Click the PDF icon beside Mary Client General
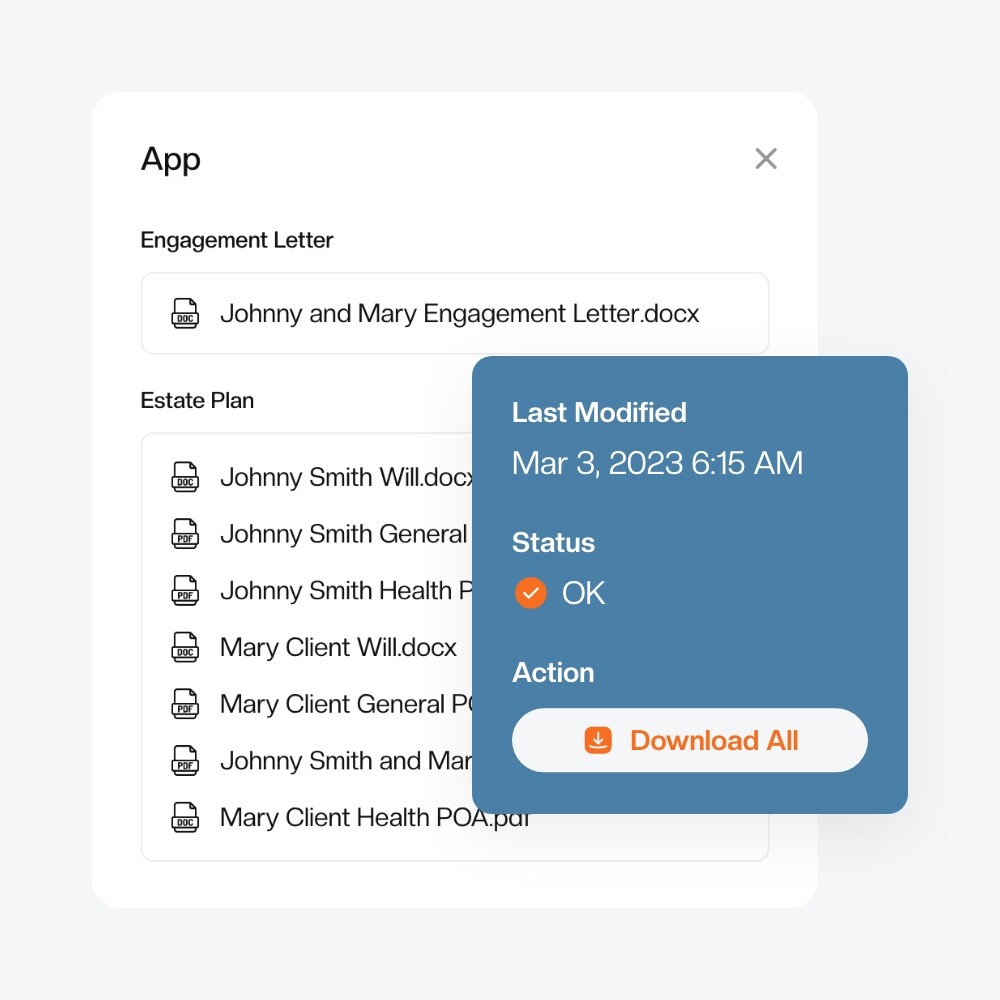Screen dimensions: 1000x1000 (x=185, y=704)
